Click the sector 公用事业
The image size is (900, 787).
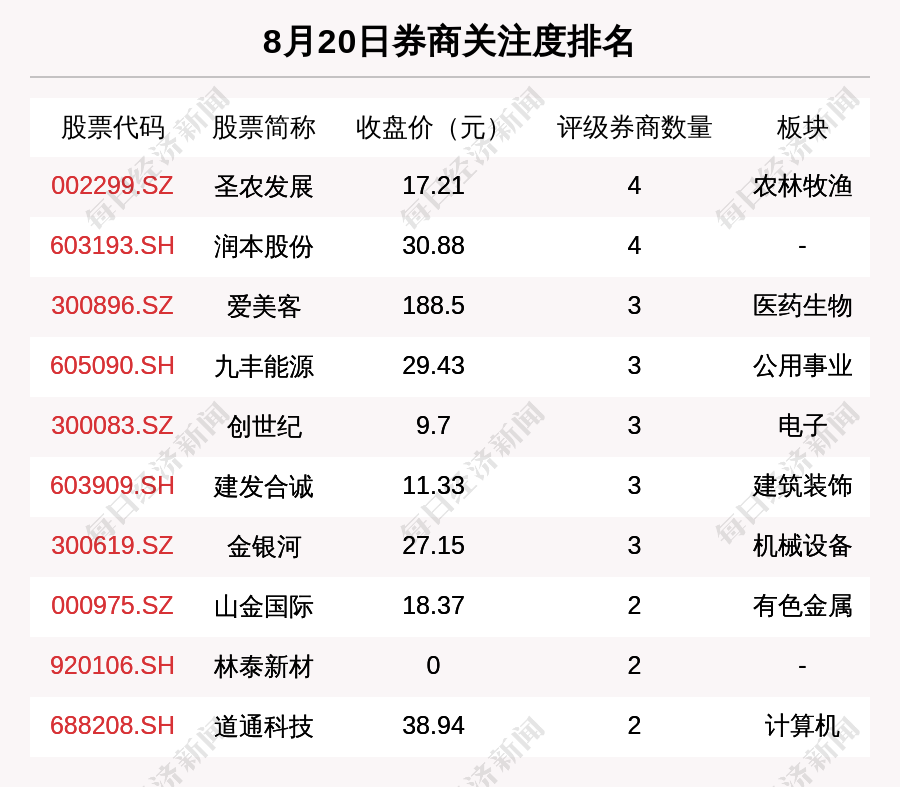click(x=802, y=366)
